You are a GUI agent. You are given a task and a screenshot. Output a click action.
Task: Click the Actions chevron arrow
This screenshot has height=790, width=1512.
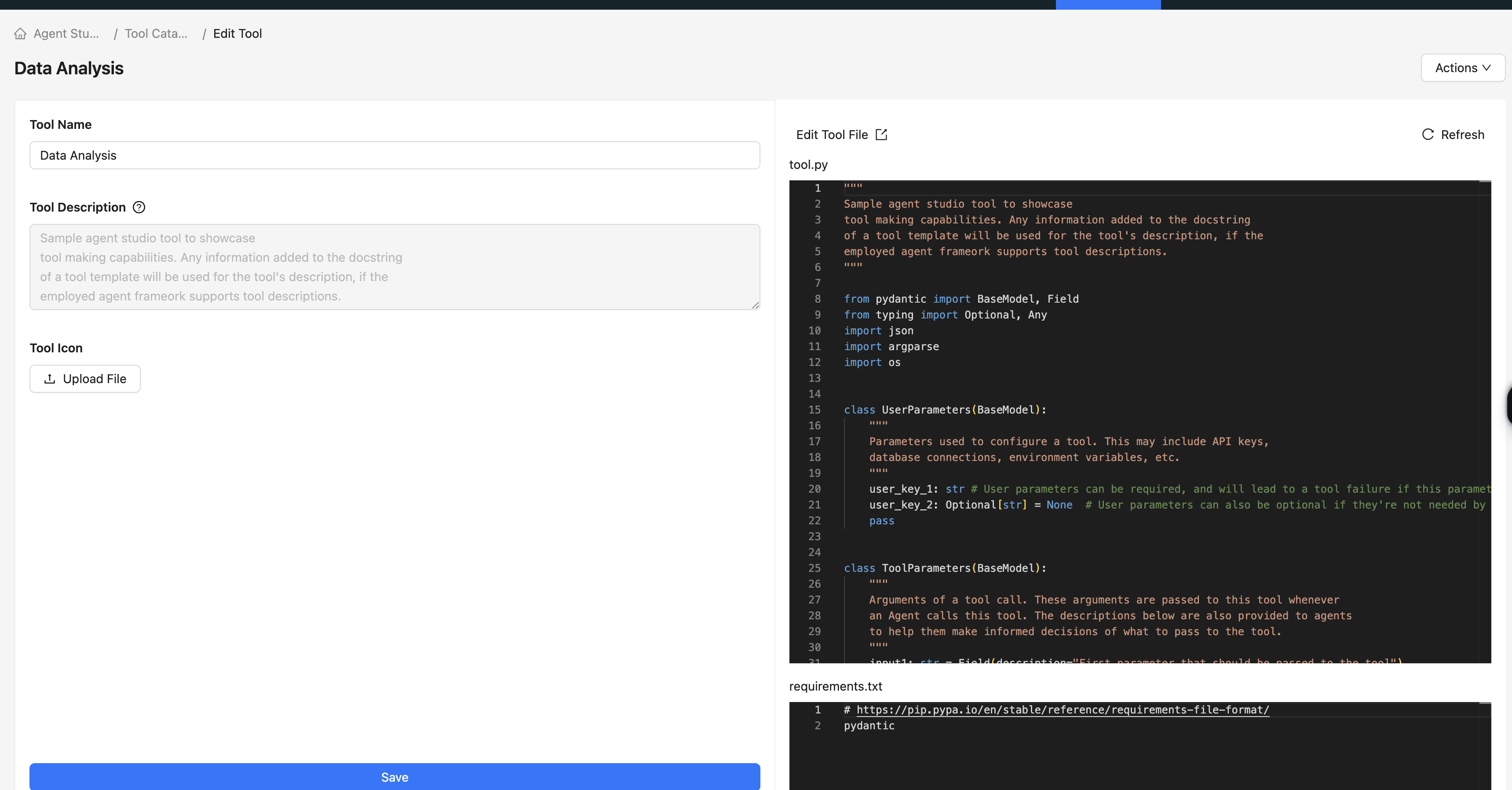[1486, 67]
